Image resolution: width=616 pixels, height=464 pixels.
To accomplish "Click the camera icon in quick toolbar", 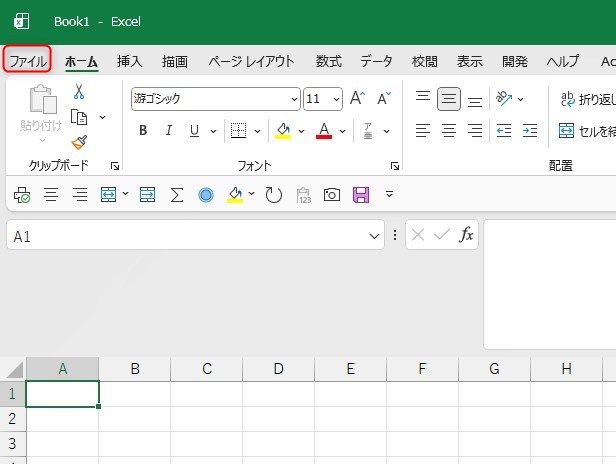I will coord(331,194).
